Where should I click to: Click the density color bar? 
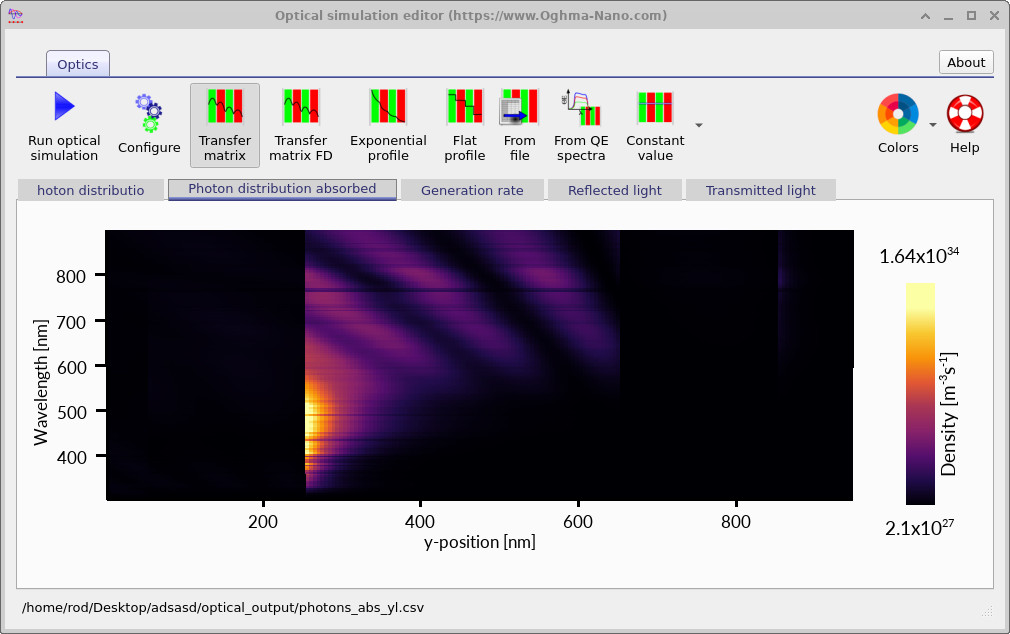coord(920,394)
